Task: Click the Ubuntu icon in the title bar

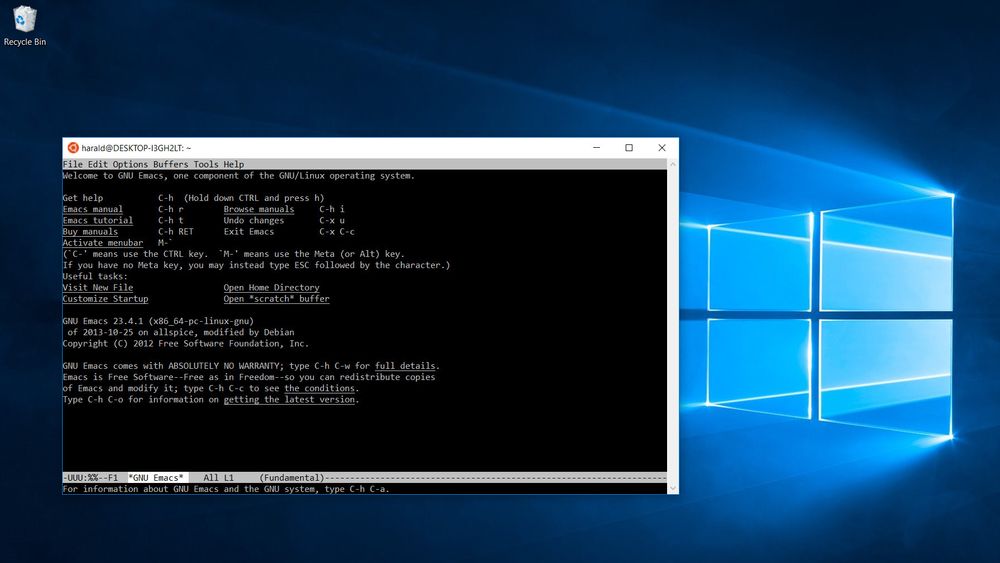Action: point(73,148)
